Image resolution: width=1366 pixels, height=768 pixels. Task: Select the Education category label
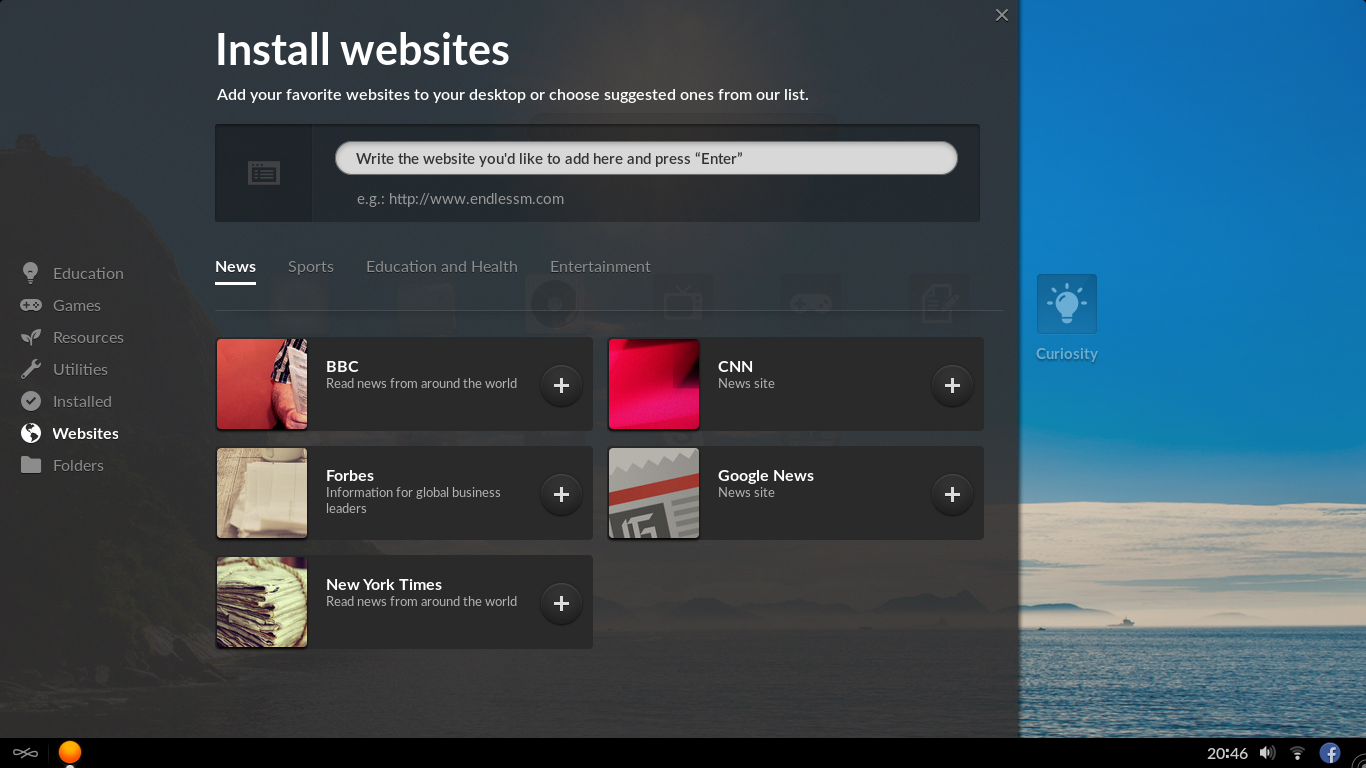[x=88, y=273]
